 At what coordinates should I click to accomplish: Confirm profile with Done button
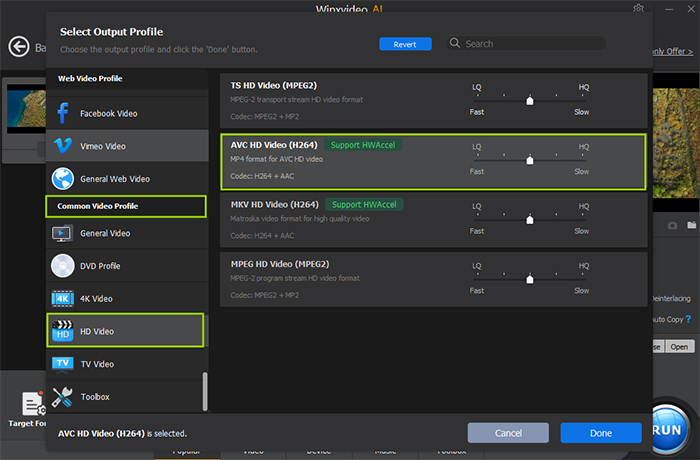(601, 433)
